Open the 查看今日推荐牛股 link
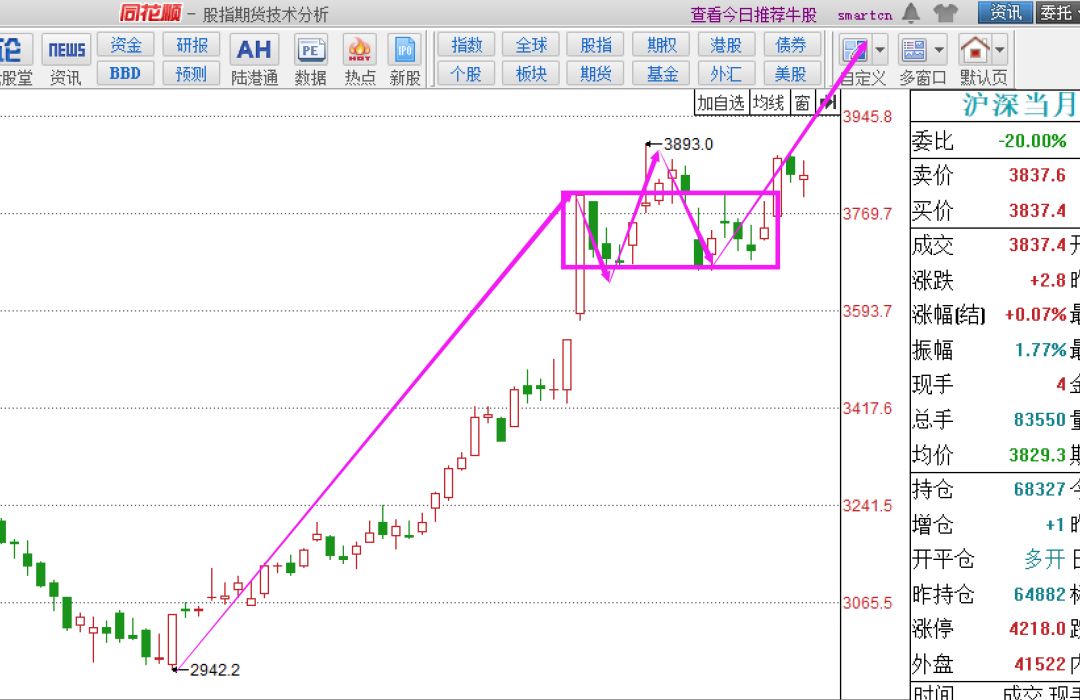This screenshot has width=1080, height=700. [753, 14]
